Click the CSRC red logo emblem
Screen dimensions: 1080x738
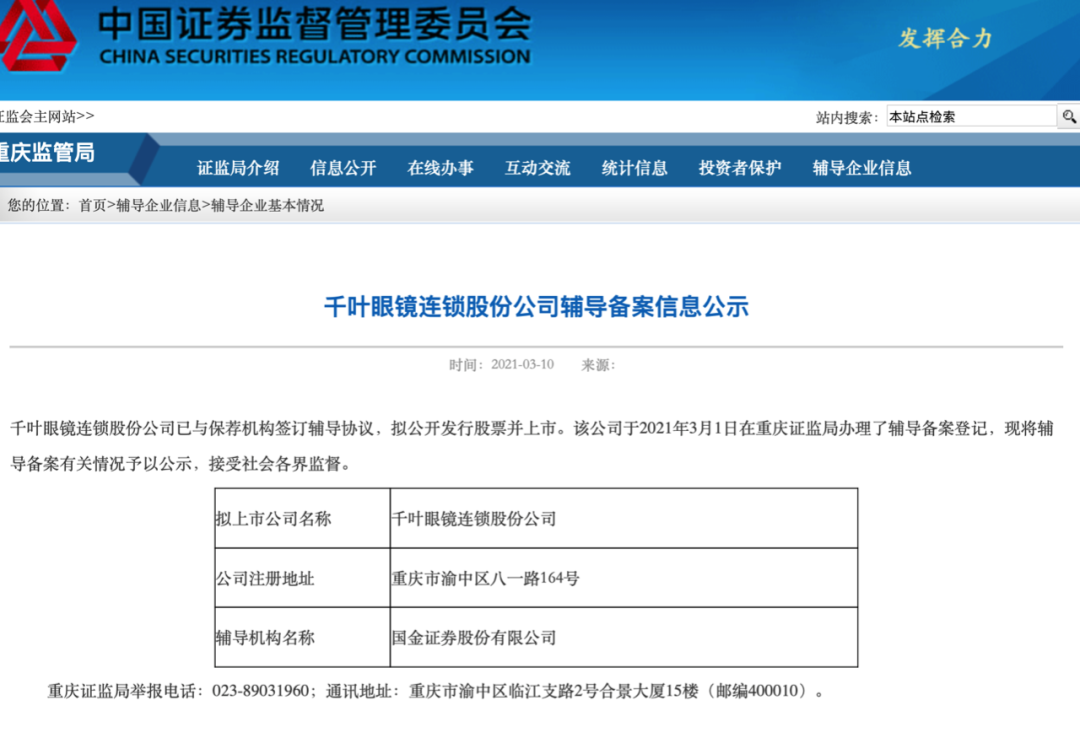point(36,34)
